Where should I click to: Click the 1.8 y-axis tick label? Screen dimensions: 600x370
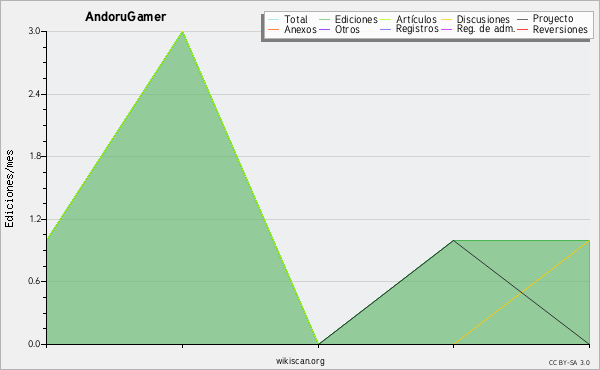34,156
